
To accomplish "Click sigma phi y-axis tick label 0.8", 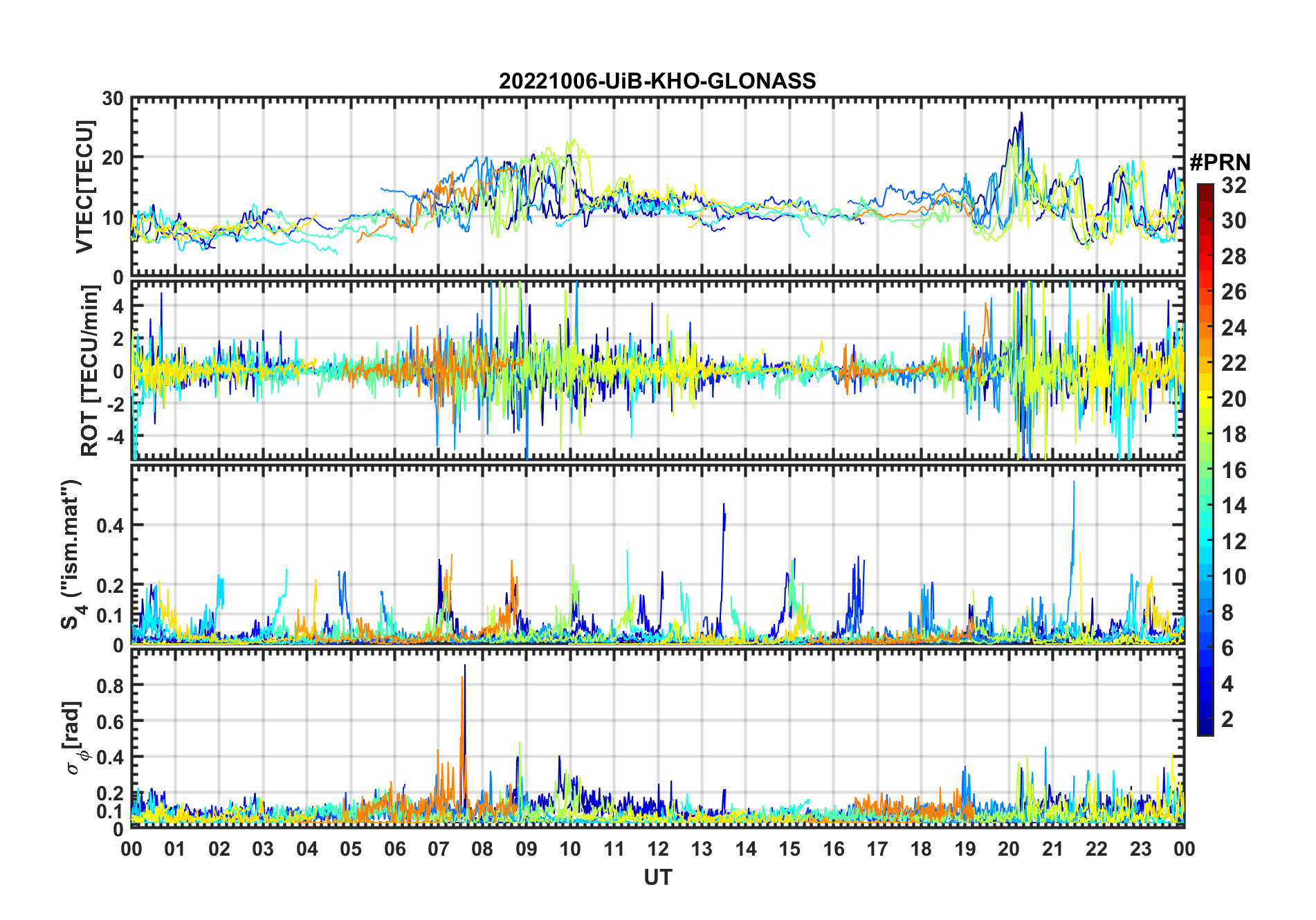I will [110, 686].
